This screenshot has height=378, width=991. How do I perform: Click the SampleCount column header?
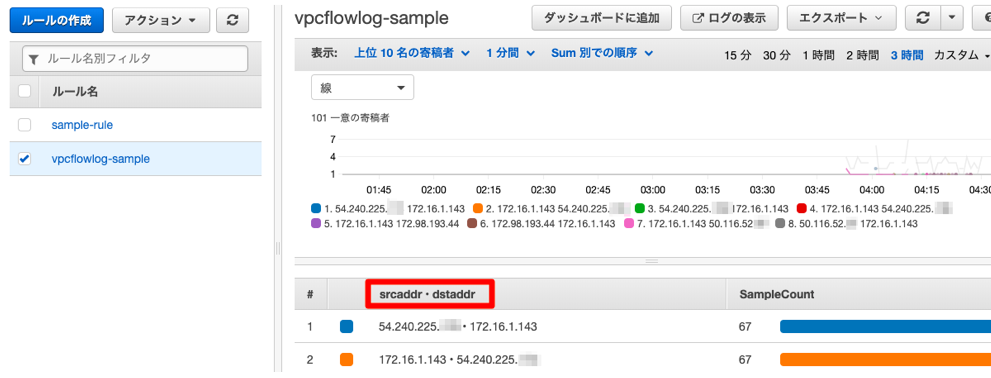777,294
